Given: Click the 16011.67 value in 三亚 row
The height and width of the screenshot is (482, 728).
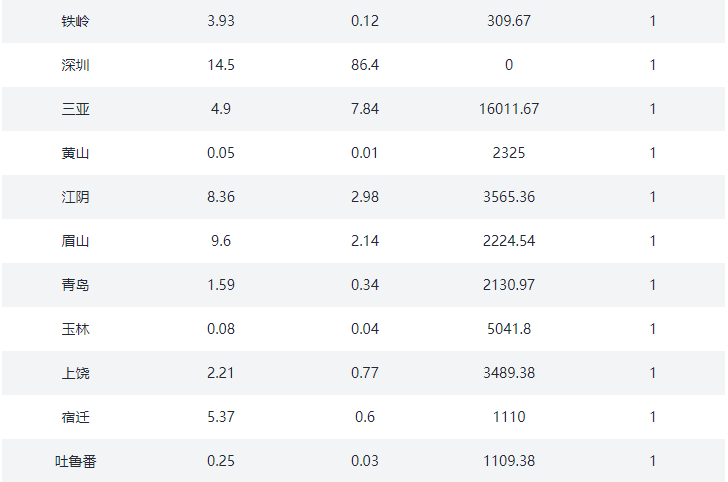Looking at the screenshot, I should pyautogui.click(x=509, y=109).
